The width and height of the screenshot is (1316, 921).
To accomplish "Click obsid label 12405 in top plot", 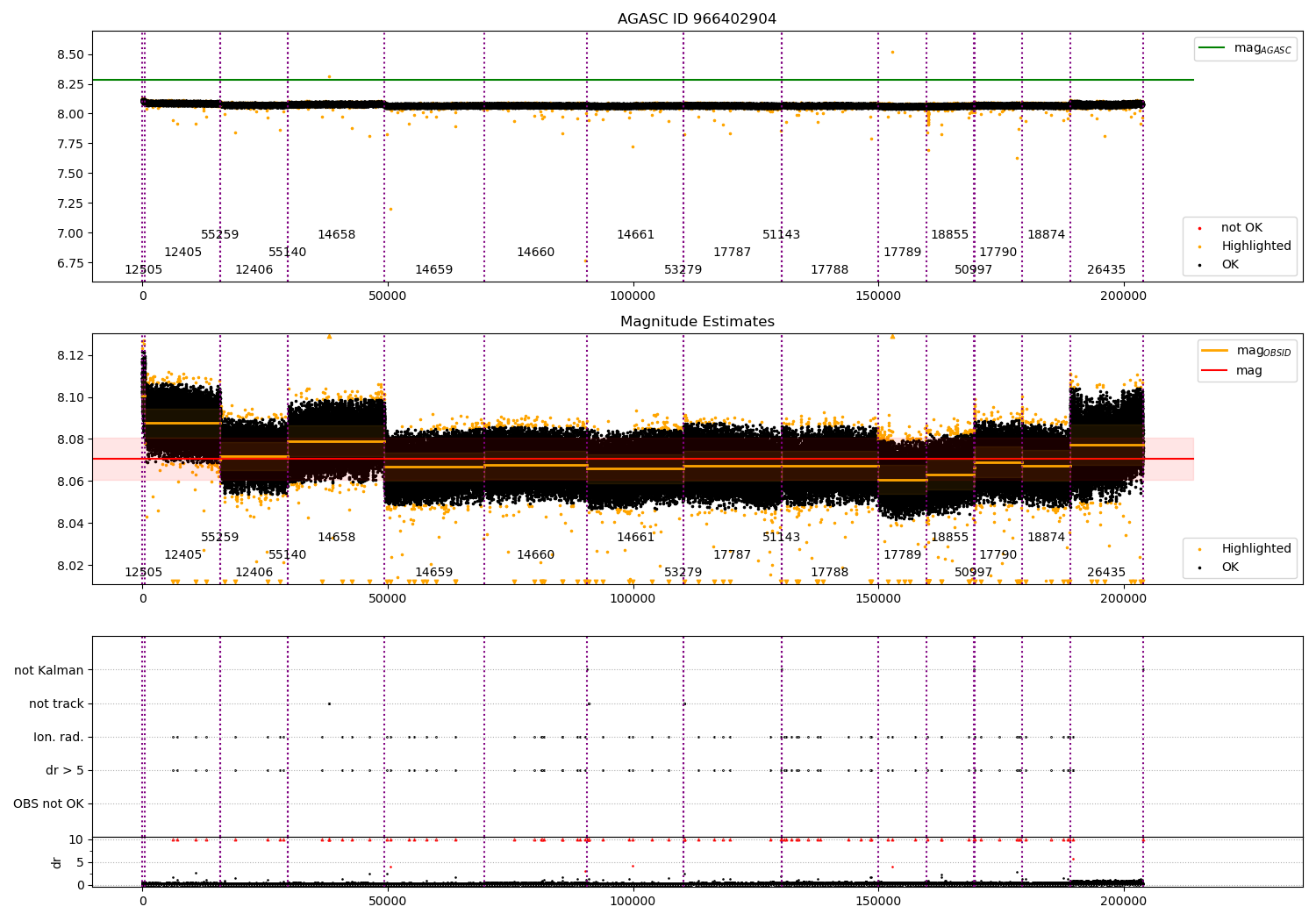I will pos(182,253).
